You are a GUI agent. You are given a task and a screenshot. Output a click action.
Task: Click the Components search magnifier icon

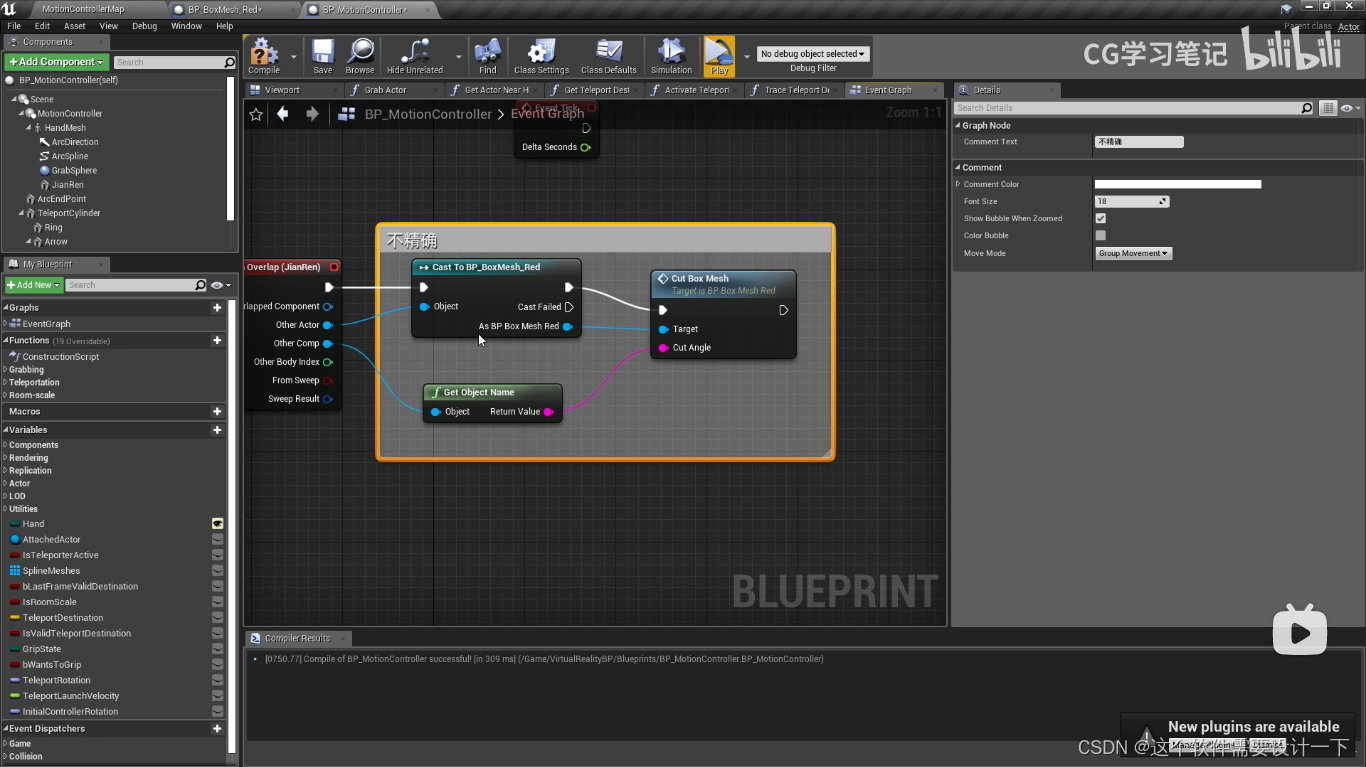point(229,62)
